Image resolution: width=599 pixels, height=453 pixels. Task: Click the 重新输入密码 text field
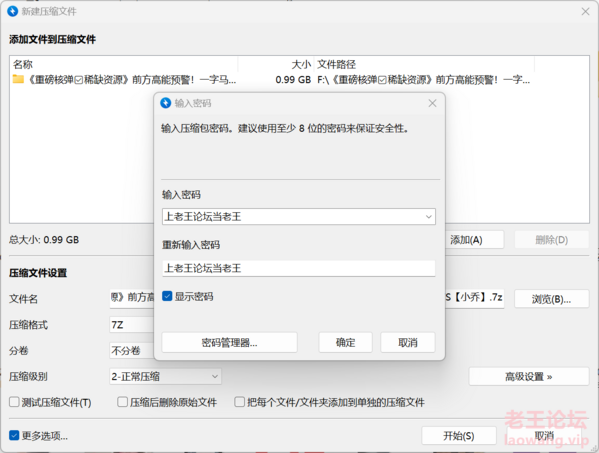(299, 268)
